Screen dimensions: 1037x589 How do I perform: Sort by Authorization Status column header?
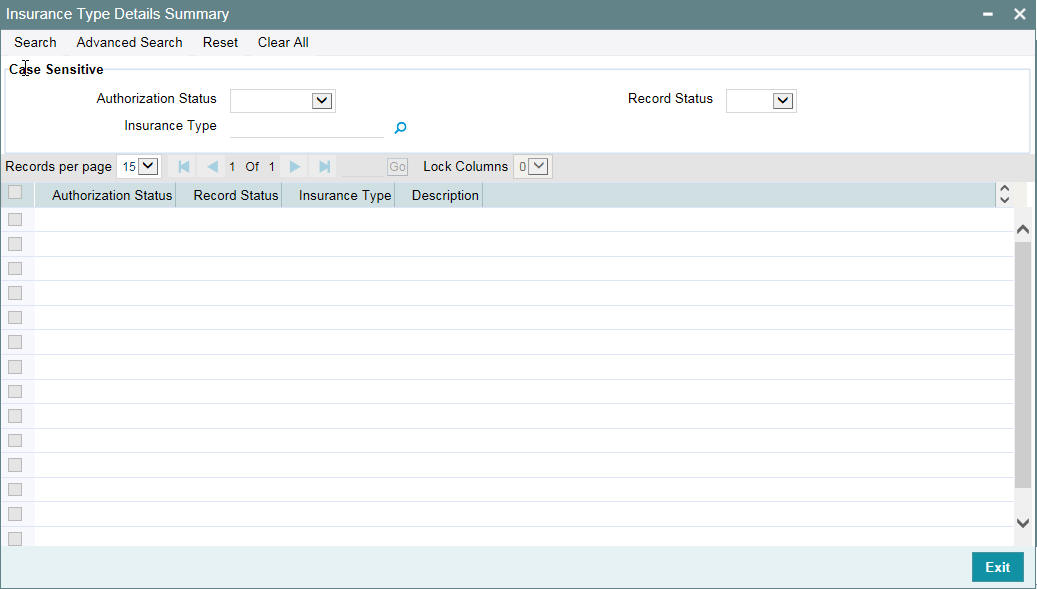pyautogui.click(x=112, y=195)
